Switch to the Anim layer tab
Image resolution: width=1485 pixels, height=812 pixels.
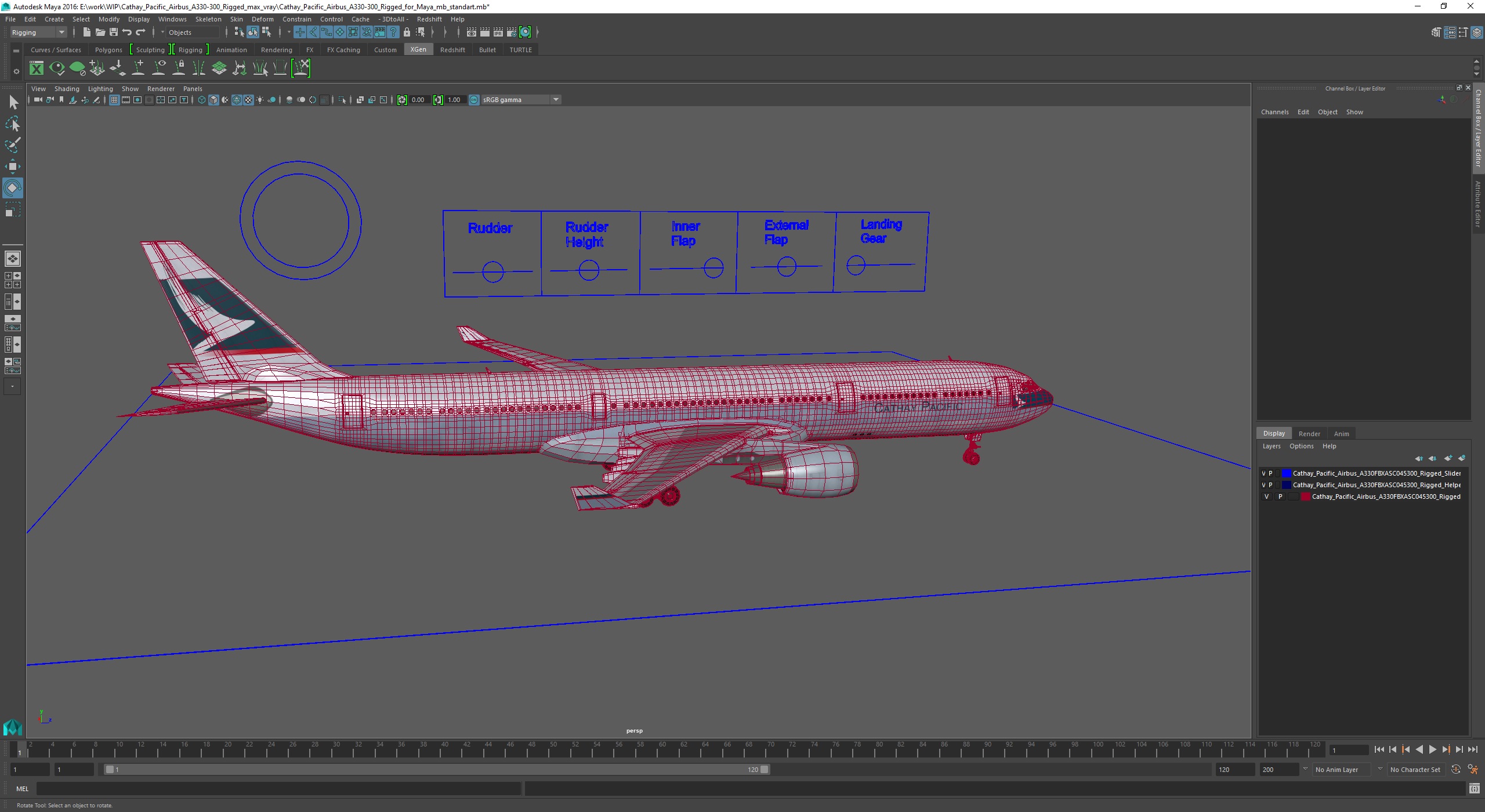pyautogui.click(x=1341, y=434)
